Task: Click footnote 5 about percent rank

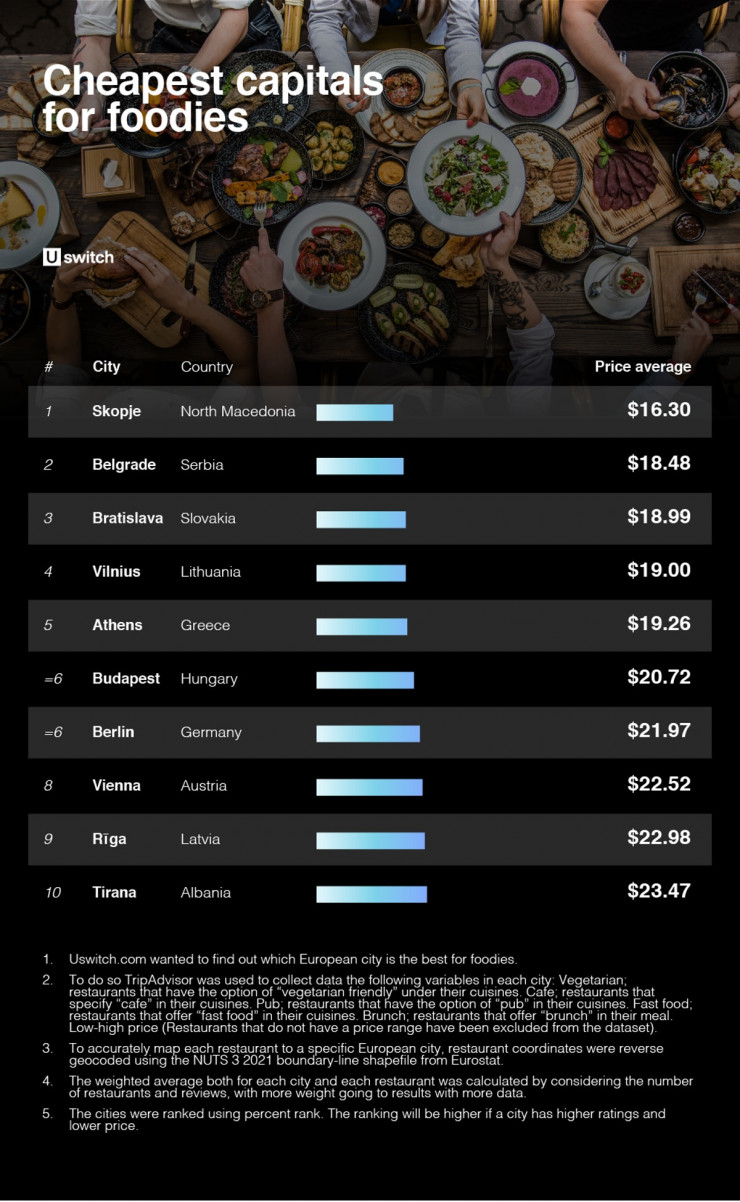Action: point(367,1119)
